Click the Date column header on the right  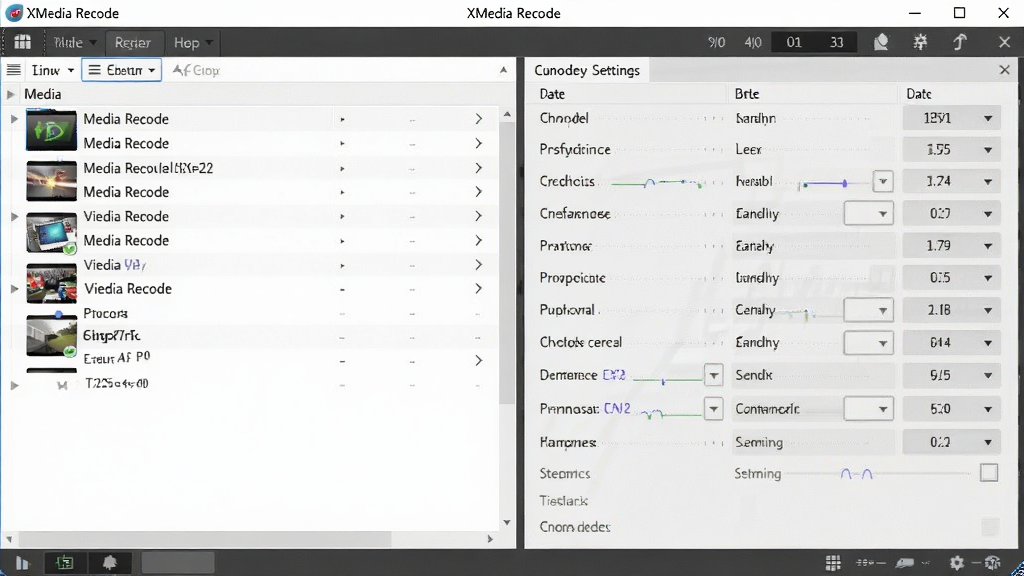918,94
